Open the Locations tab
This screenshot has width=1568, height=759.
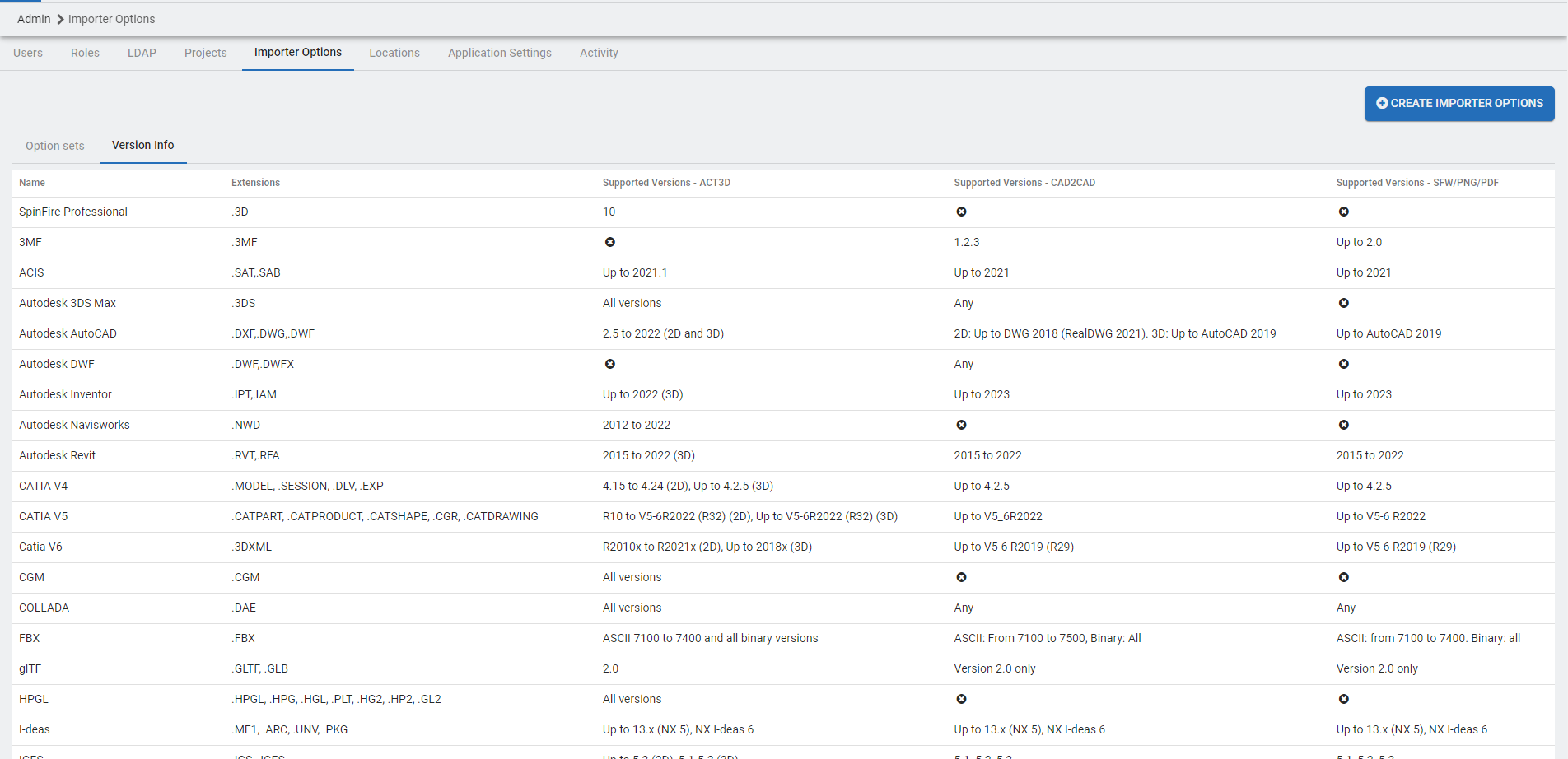pyautogui.click(x=394, y=53)
